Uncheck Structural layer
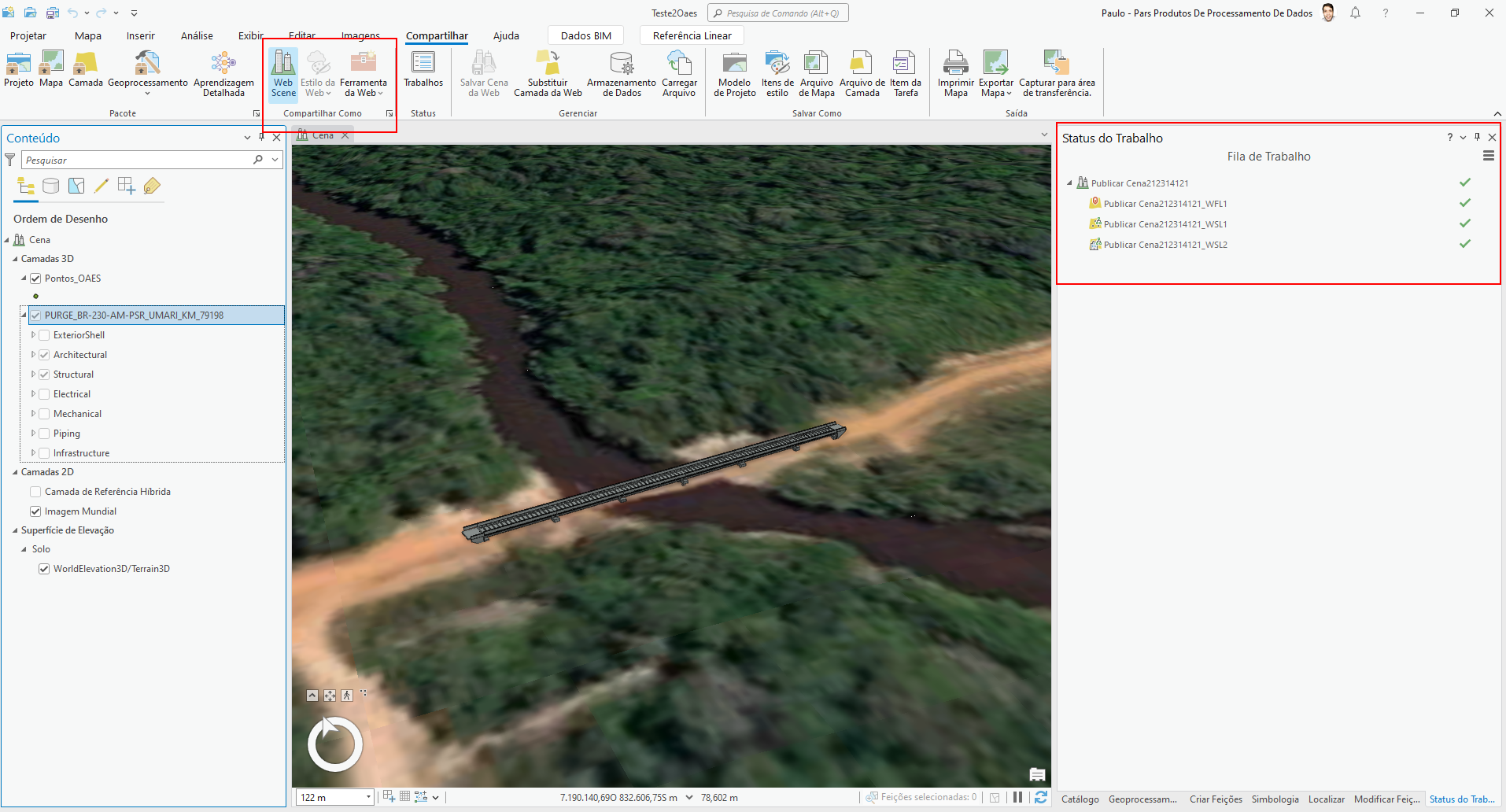1506x812 pixels. (x=44, y=375)
